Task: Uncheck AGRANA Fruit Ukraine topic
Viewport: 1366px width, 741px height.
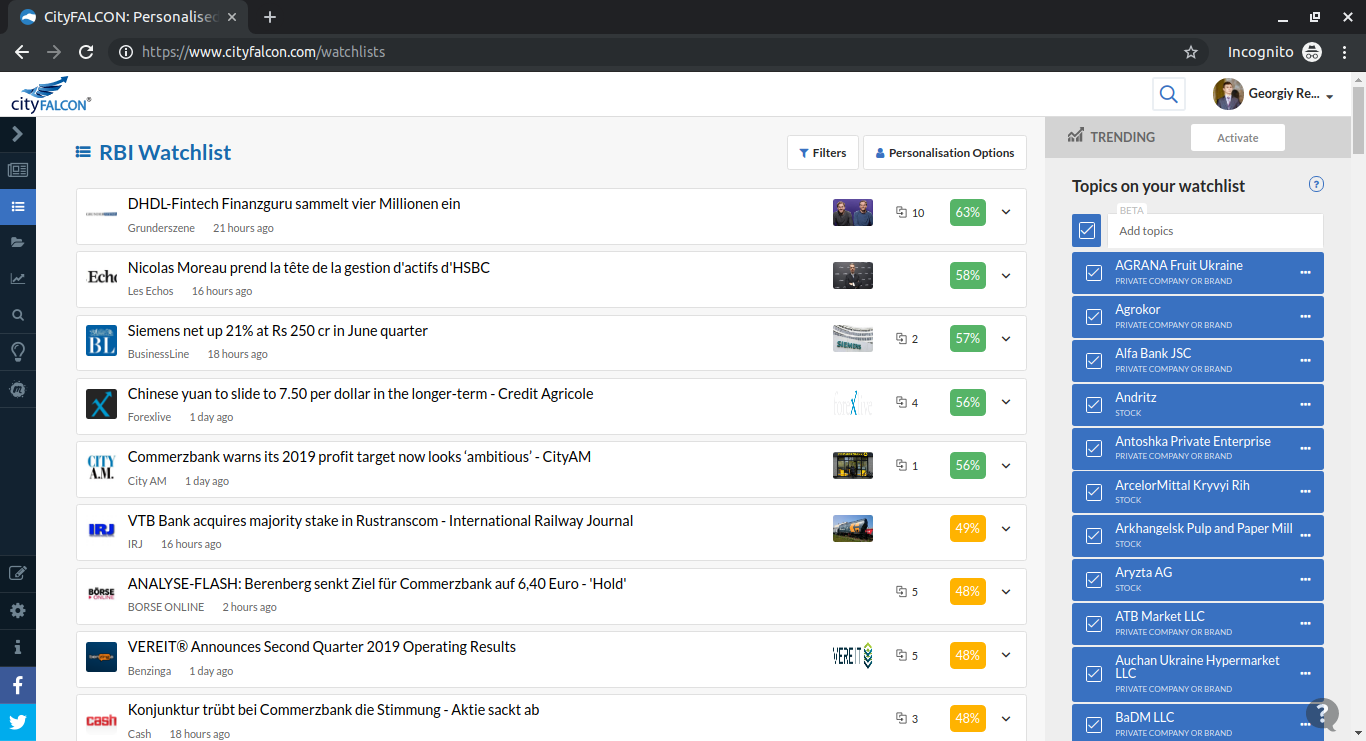Action: click(1093, 272)
